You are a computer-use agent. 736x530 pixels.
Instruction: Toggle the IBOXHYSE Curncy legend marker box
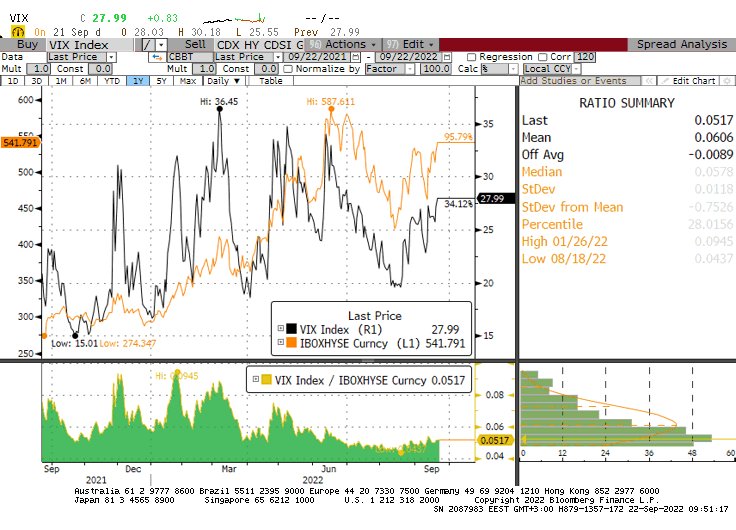(x=281, y=342)
